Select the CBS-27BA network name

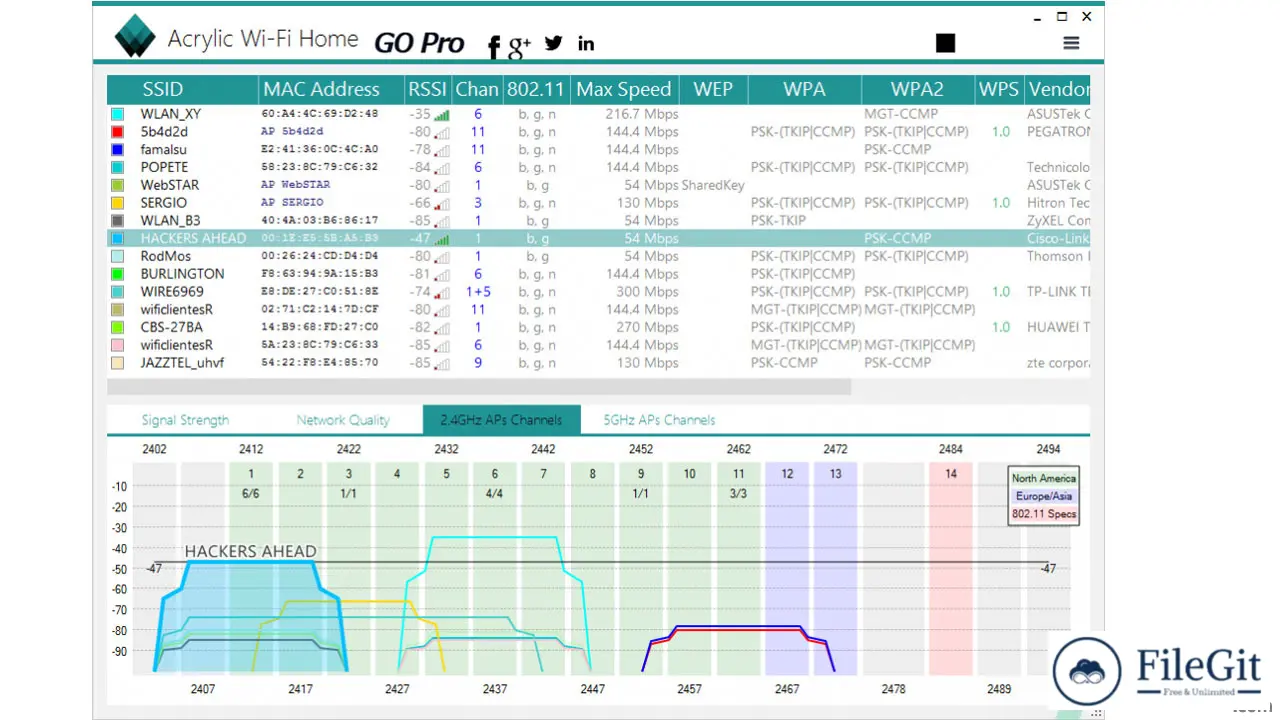coord(171,327)
